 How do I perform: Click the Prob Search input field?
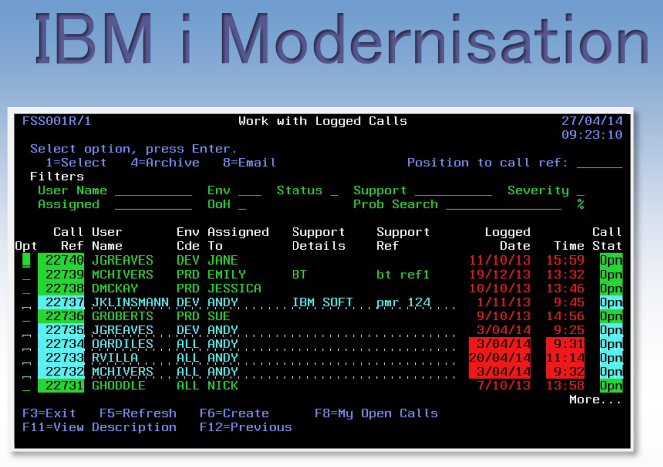click(x=503, y=205)
